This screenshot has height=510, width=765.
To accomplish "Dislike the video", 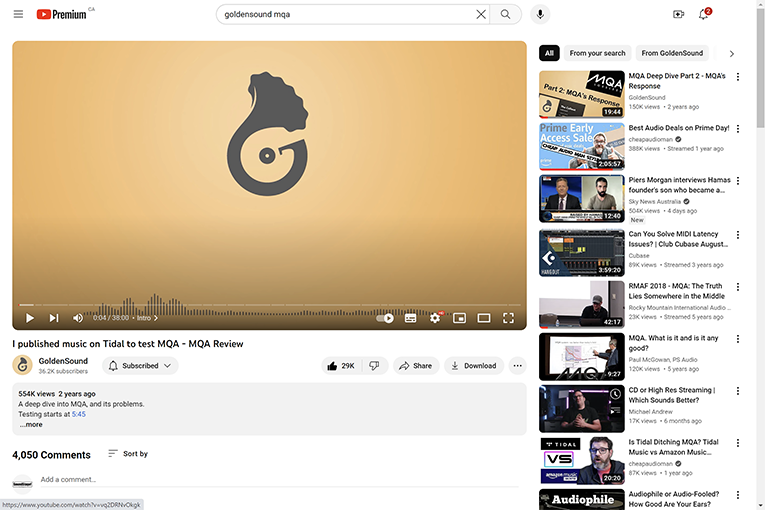I will 374,366.
